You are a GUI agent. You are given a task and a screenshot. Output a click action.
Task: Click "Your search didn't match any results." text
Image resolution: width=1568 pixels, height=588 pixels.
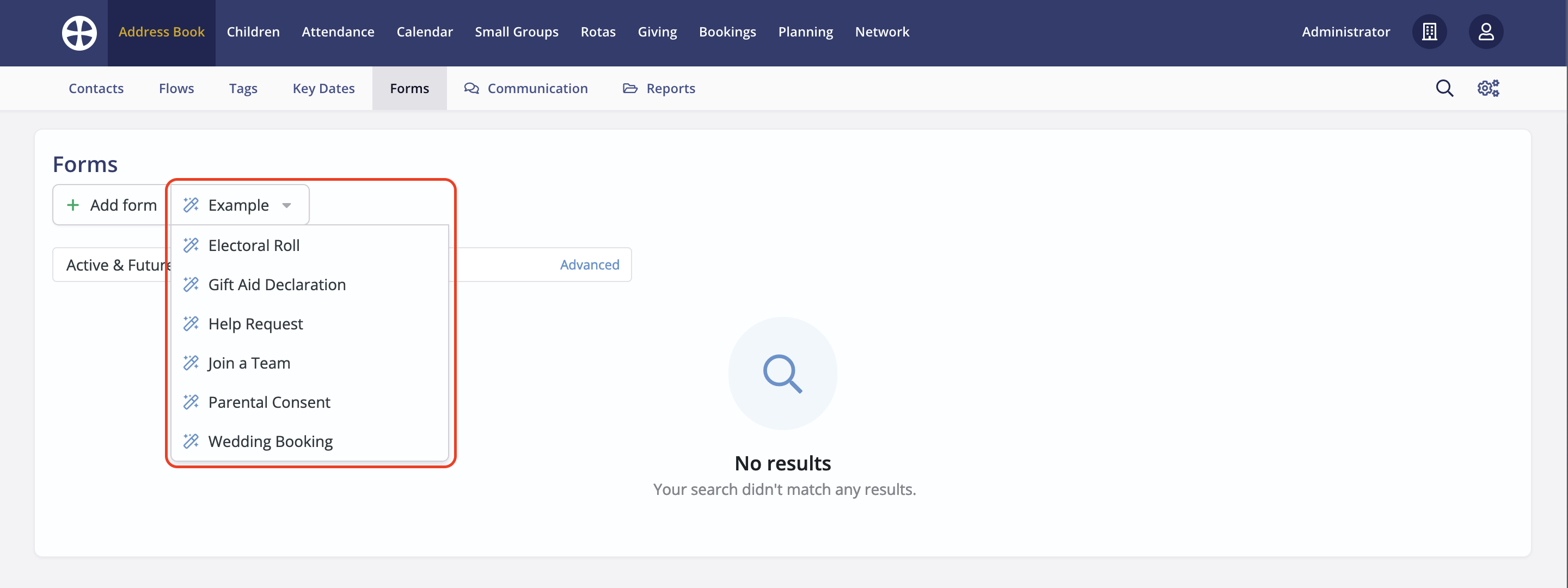tap(784, 489)
